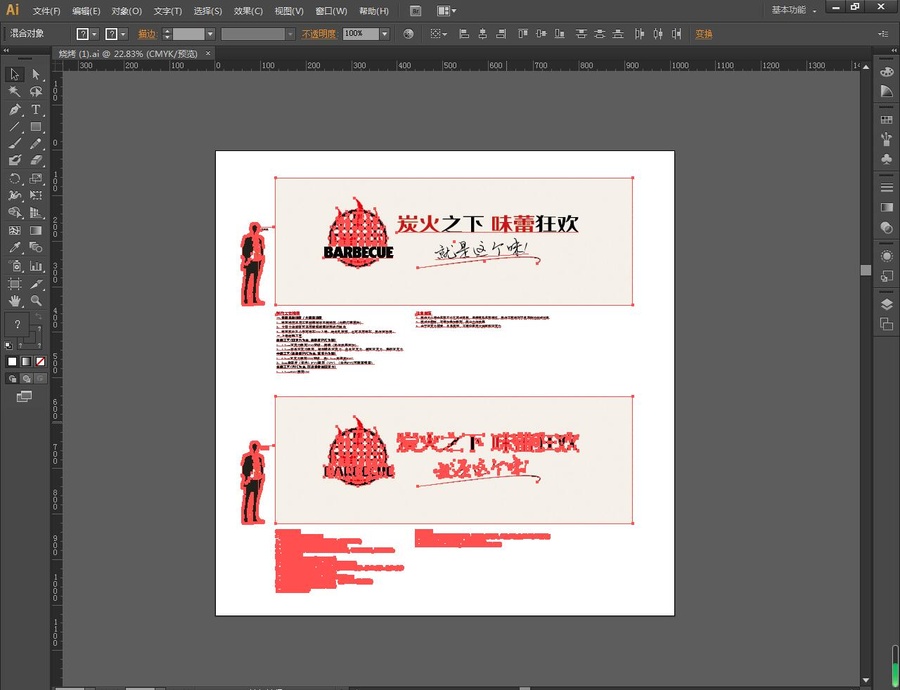This screenshot has height=690, width=900.
Task: Select the Mesh tool
Action: click(x=14, y=230)
